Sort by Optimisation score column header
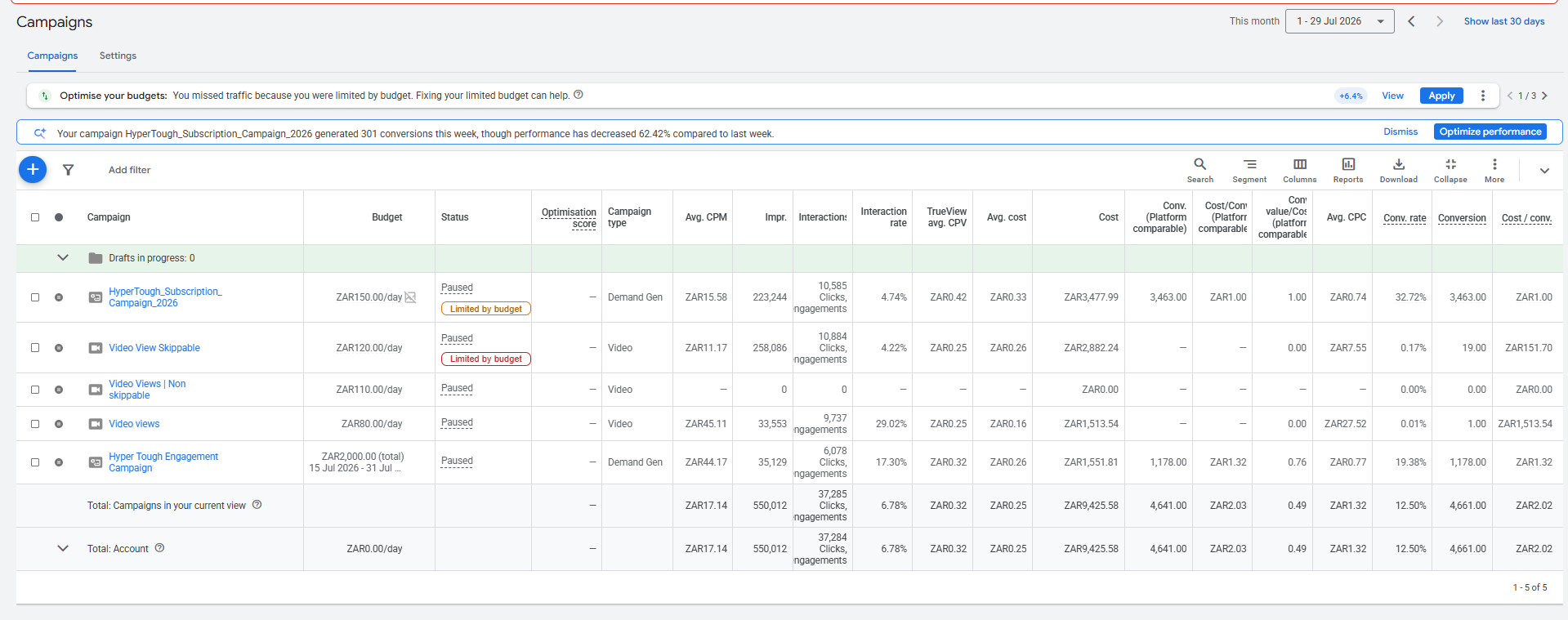The width and height of the screenshot is (1568, 620). pyautogui.click(x=569, y=218)
